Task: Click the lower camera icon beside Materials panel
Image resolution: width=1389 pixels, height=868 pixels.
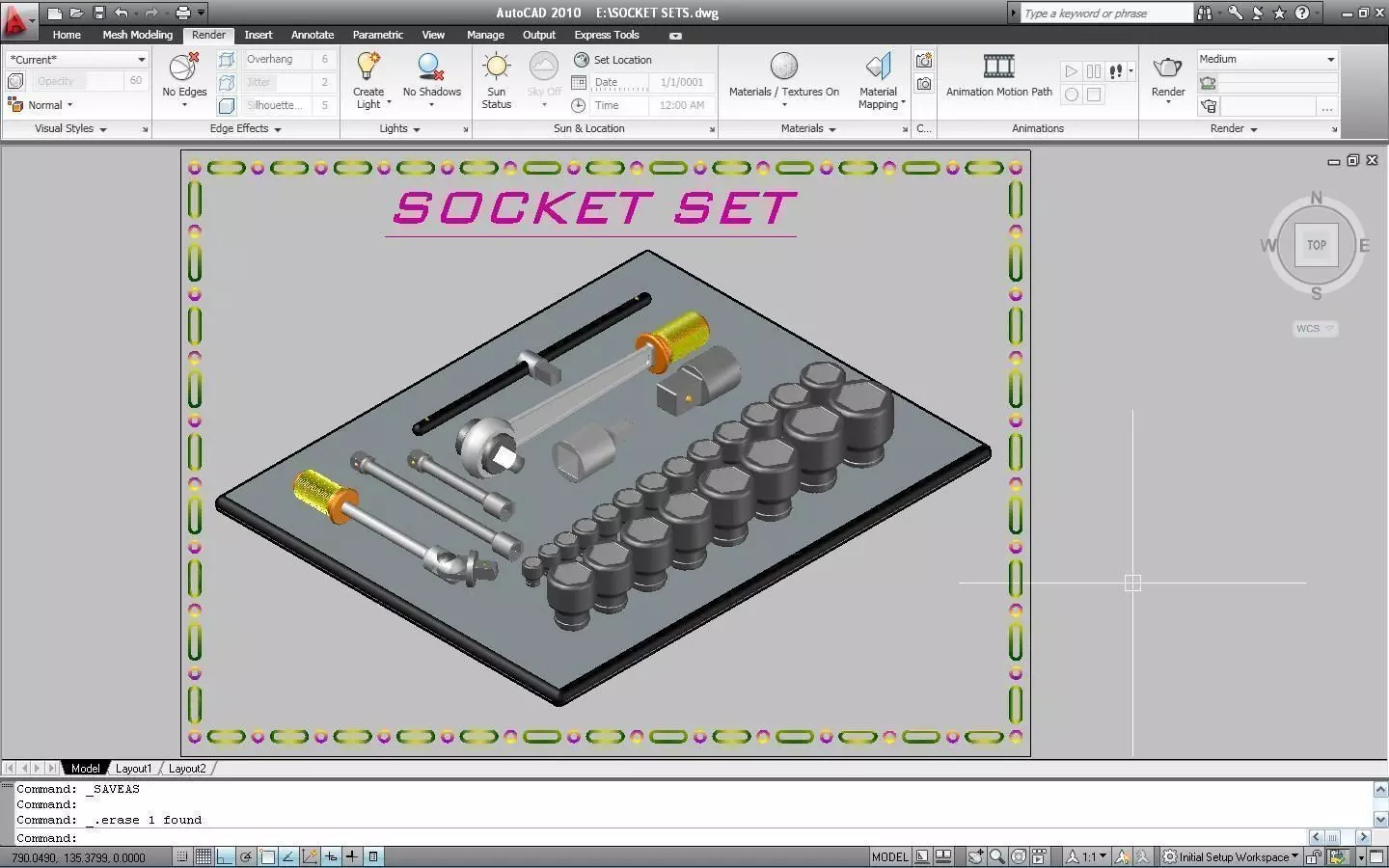Action: 924,84
